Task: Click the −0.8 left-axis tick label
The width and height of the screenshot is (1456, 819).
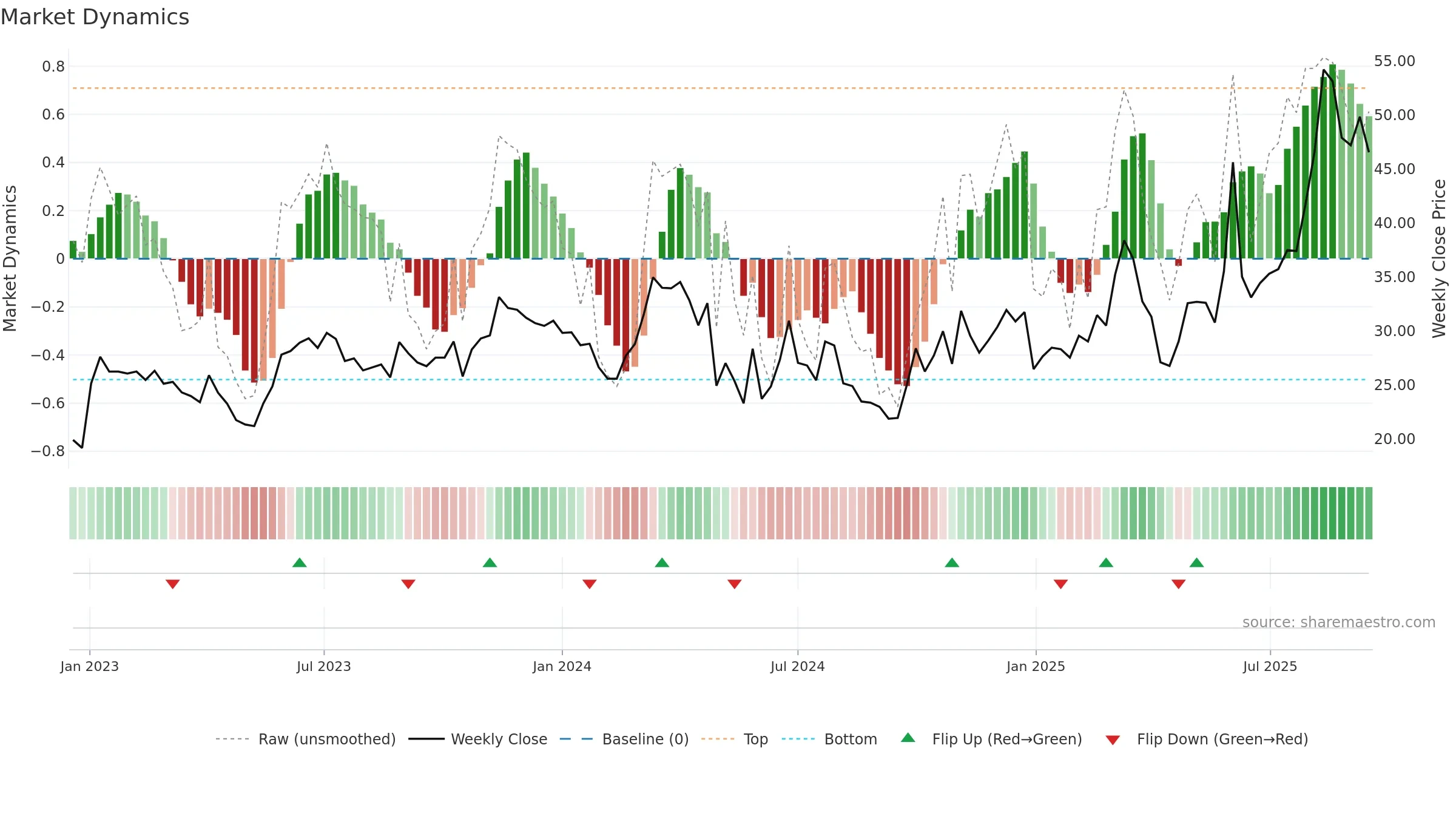Action: 48,451
